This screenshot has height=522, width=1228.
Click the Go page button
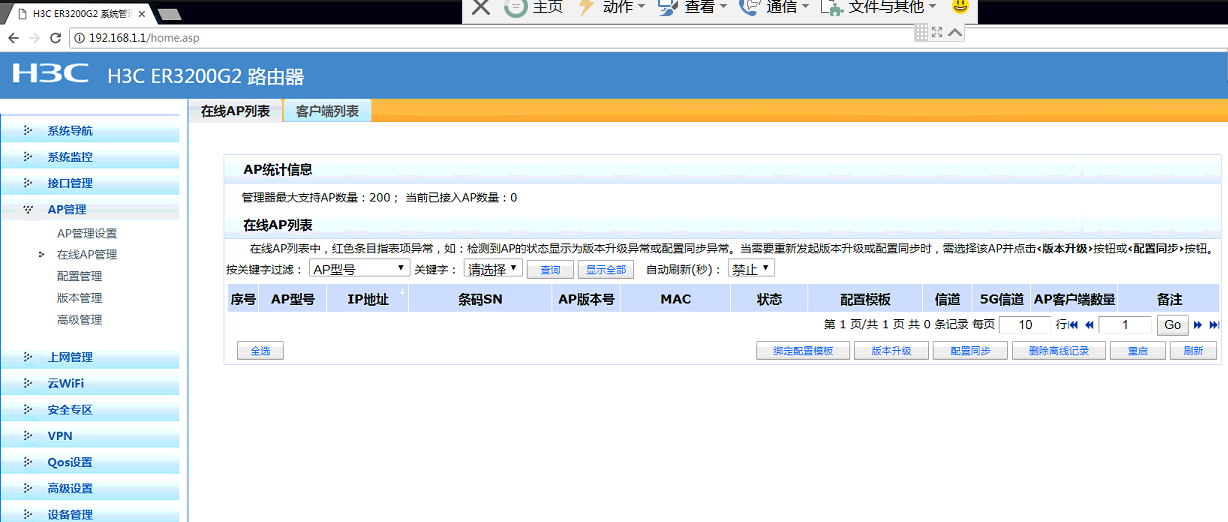point(1173,325)
